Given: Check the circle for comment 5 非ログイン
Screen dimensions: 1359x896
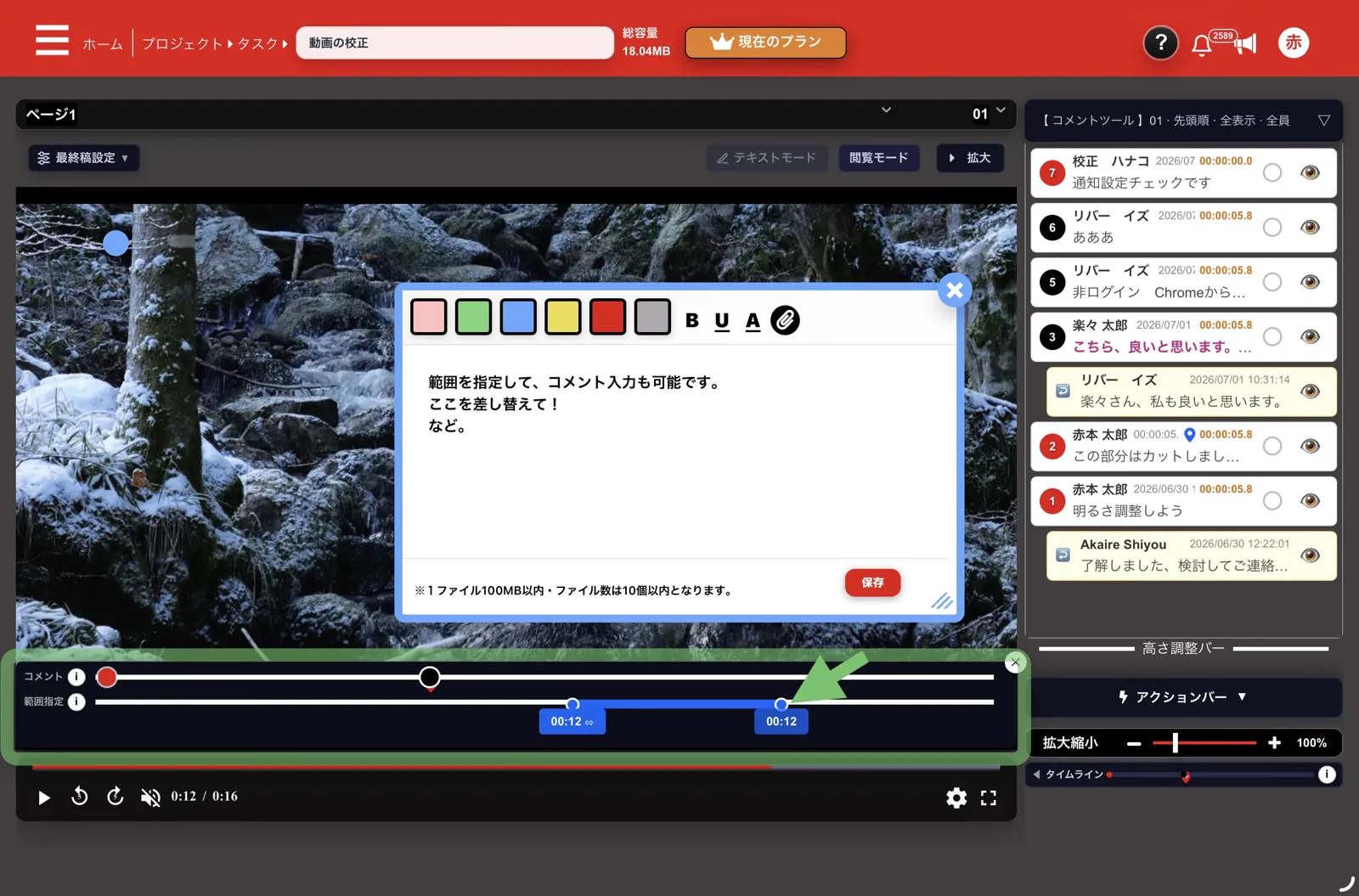Looking at the screenshot, I should pos(1272,282).
